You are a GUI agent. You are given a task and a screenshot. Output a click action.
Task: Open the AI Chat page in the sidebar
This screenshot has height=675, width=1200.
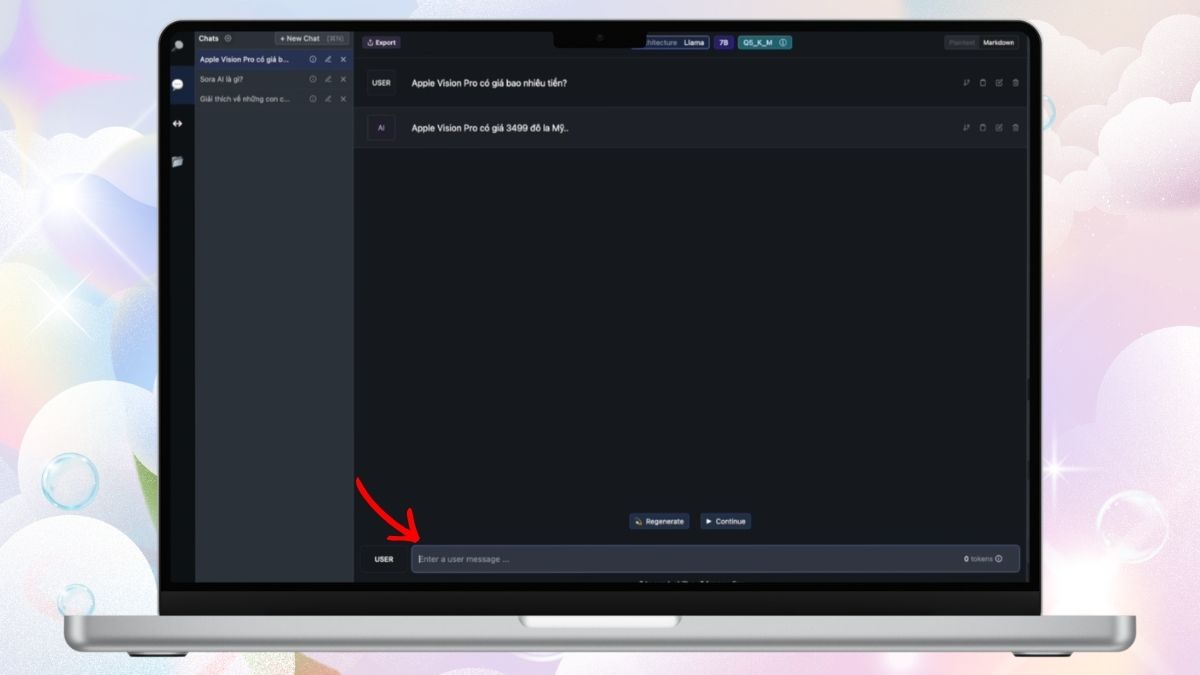point(177,85)
